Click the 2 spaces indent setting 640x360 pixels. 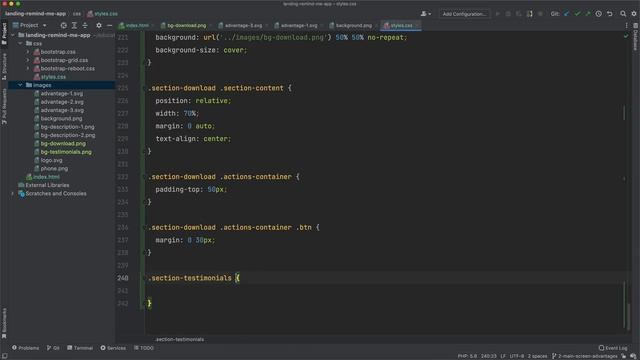tap(537, 356)
